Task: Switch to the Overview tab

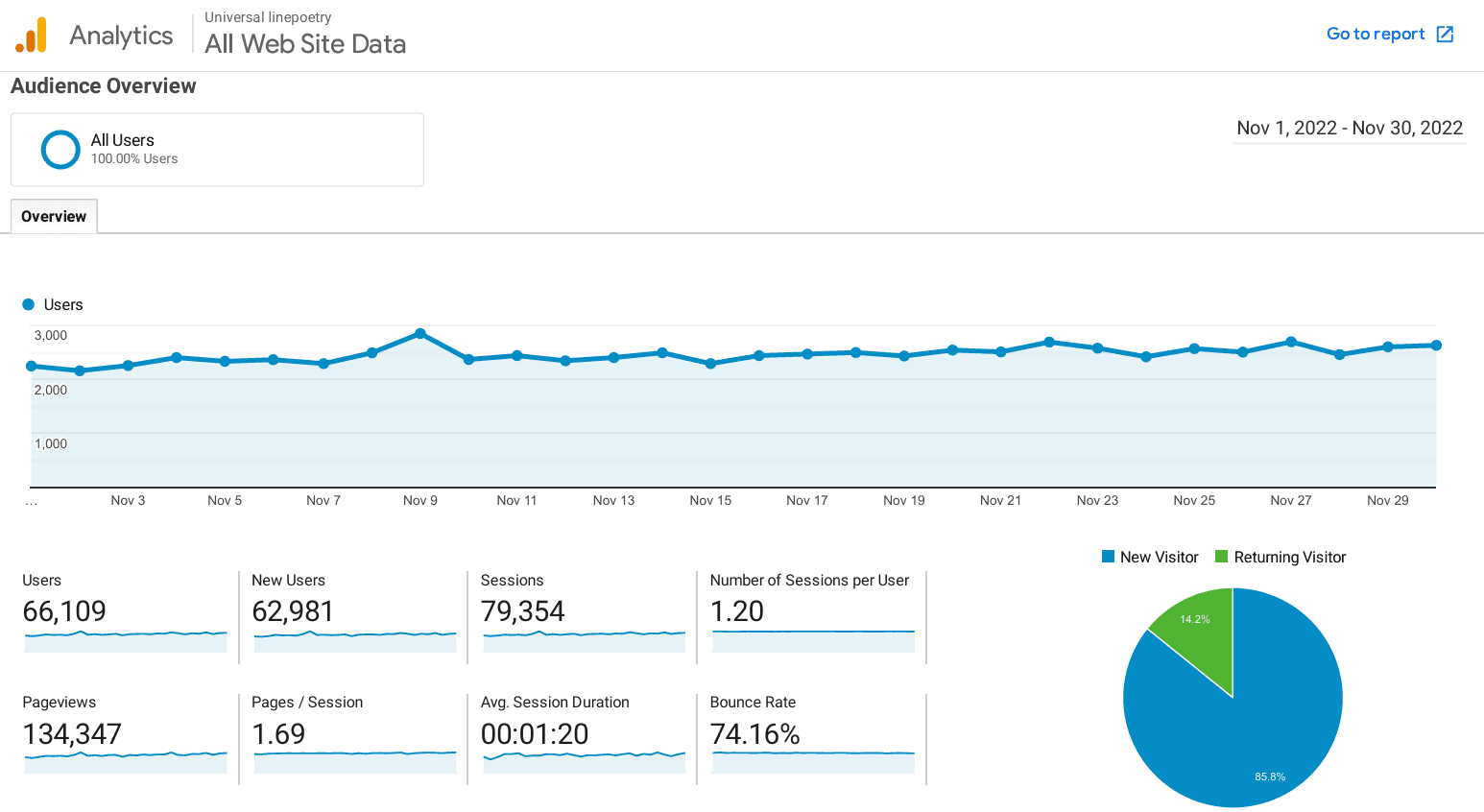Action: point(54,216)
